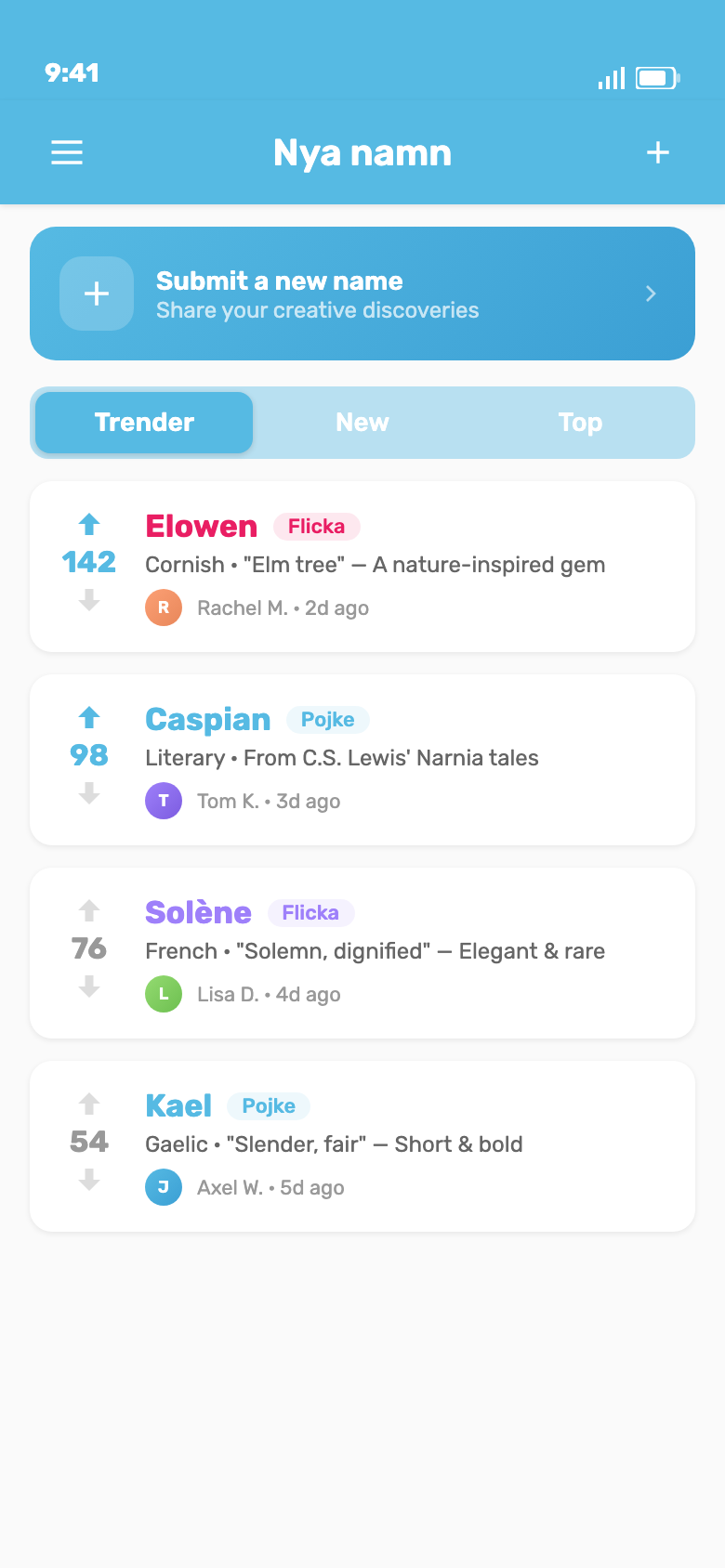Click the chevron on Submit banner
Screen dimensions: 725x1568
651,294
